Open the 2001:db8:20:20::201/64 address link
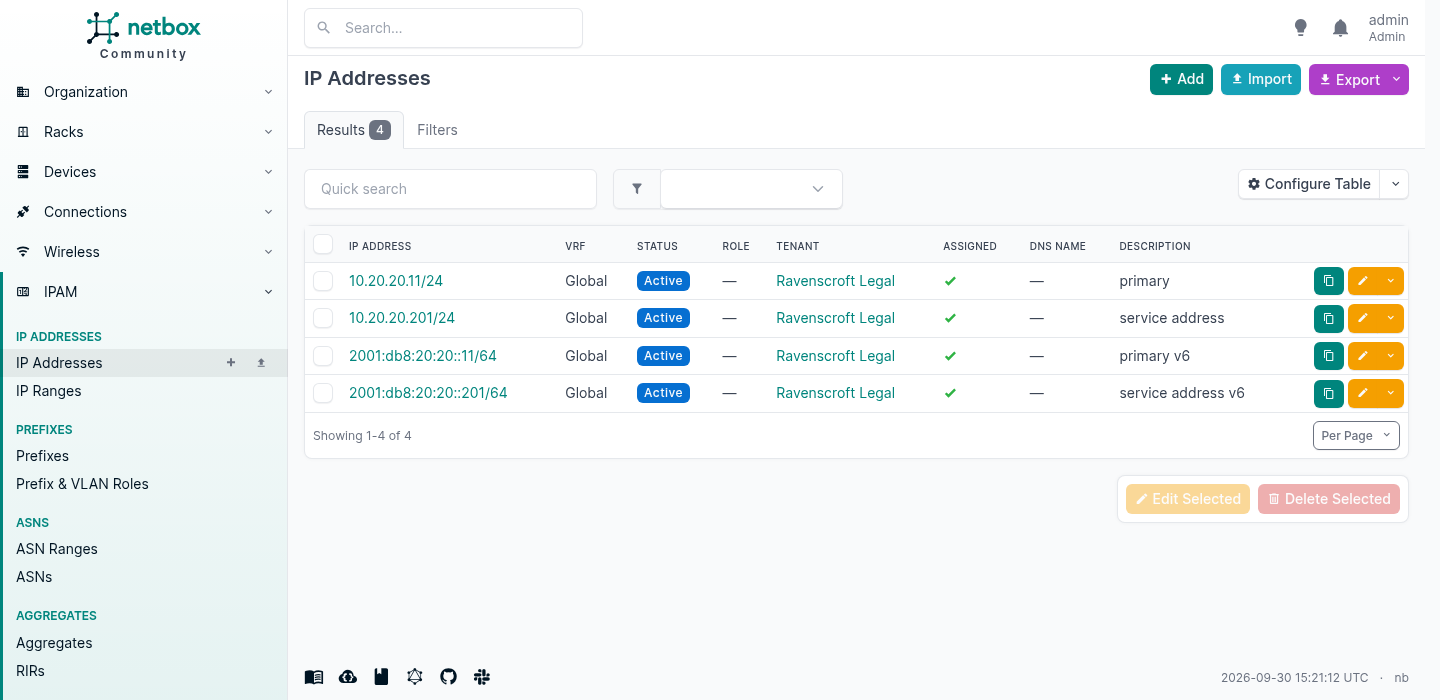 point(428,393)
